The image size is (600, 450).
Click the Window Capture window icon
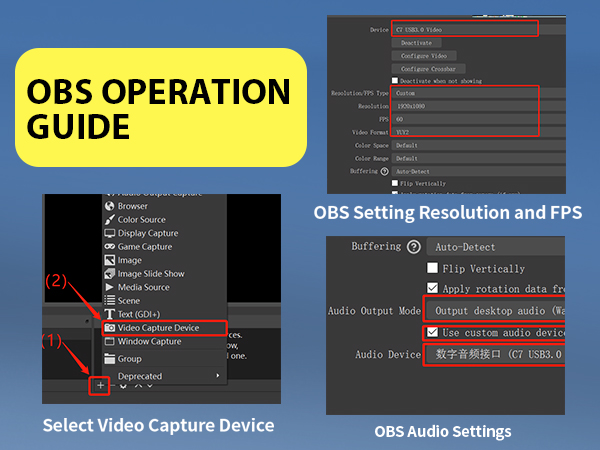(x=110, y=341)
